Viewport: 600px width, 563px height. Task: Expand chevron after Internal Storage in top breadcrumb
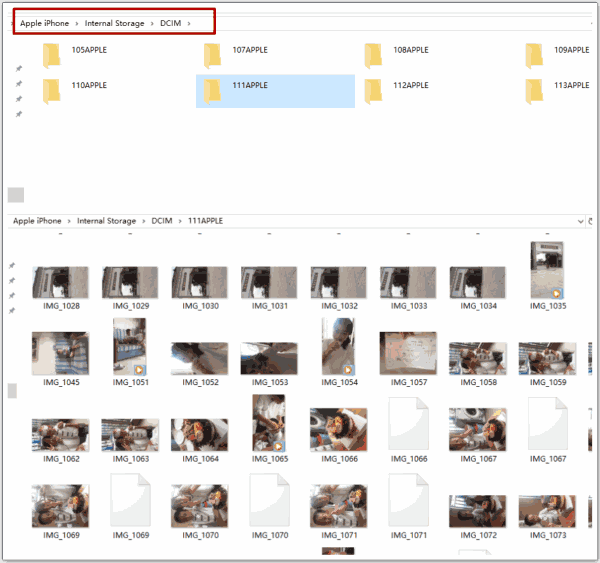(x=152, y=24)
